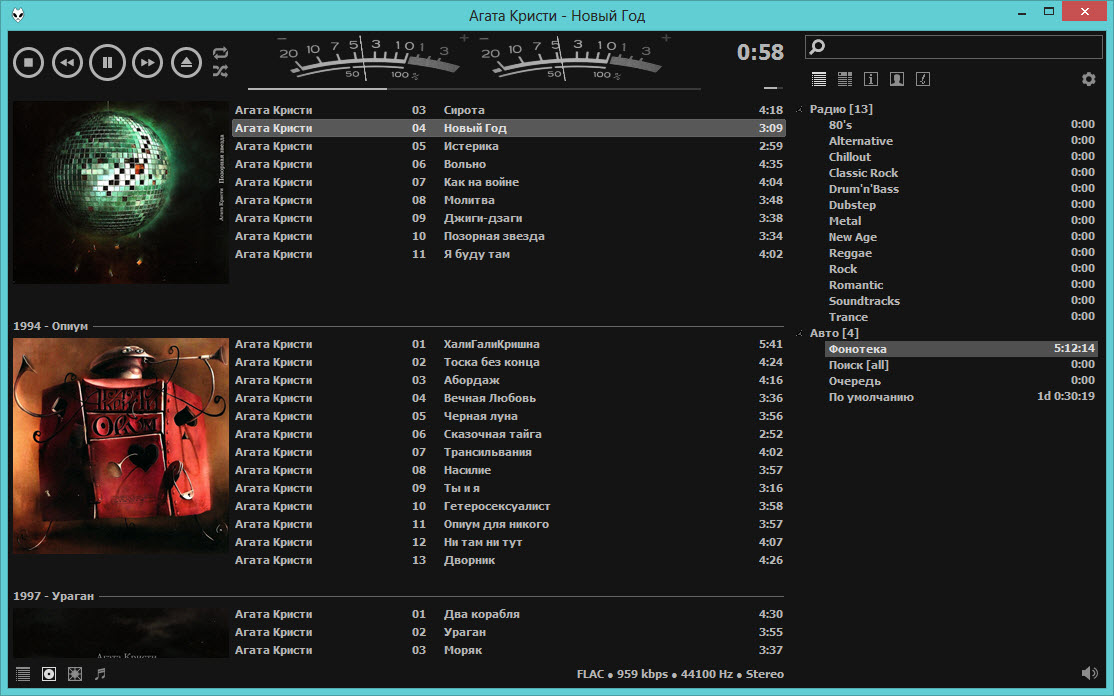Open the lyrics panel icon
The width and height of the screenshot is (1114, 696).
[923, 79]
